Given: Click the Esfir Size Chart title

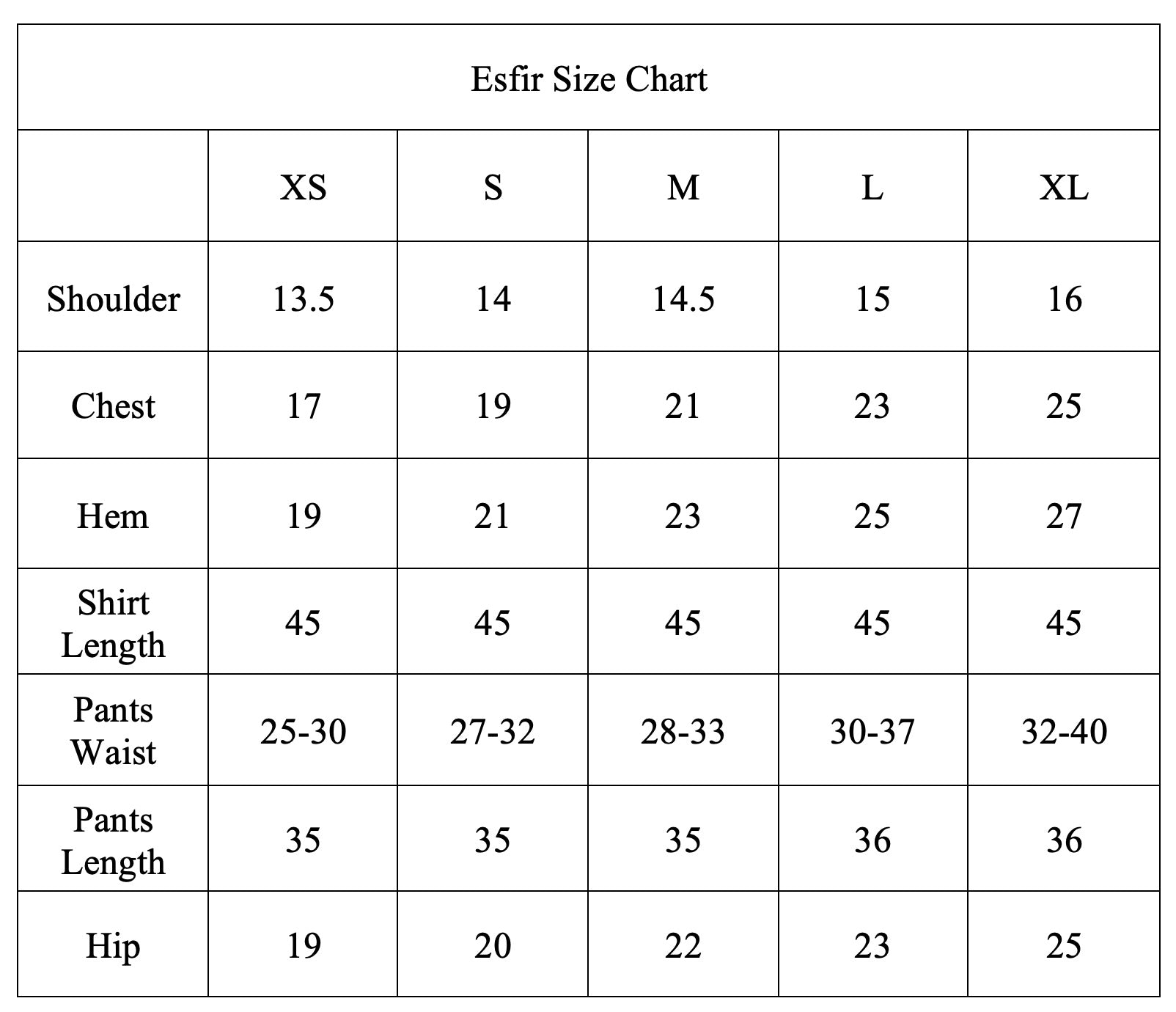Looking at the screenshot, I should [589, 79].
